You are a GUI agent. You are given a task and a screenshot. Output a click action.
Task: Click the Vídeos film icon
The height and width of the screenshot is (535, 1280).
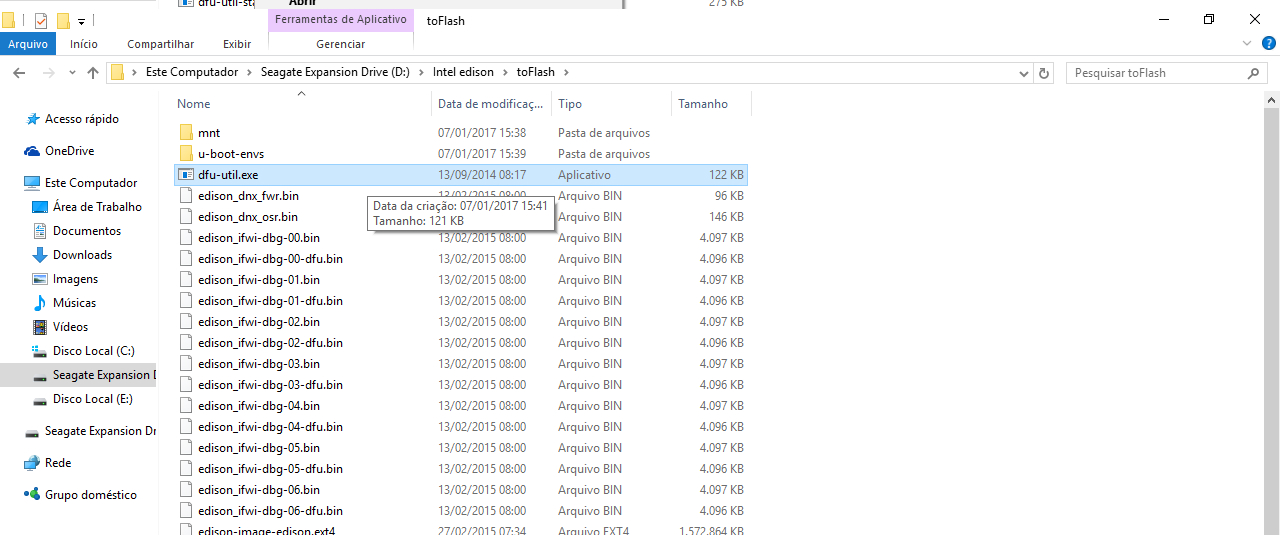click(x=40, y=327)
